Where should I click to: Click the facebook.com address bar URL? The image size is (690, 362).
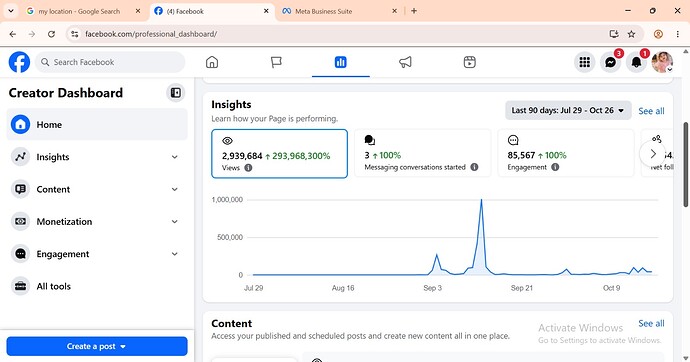tap(151, 34)
